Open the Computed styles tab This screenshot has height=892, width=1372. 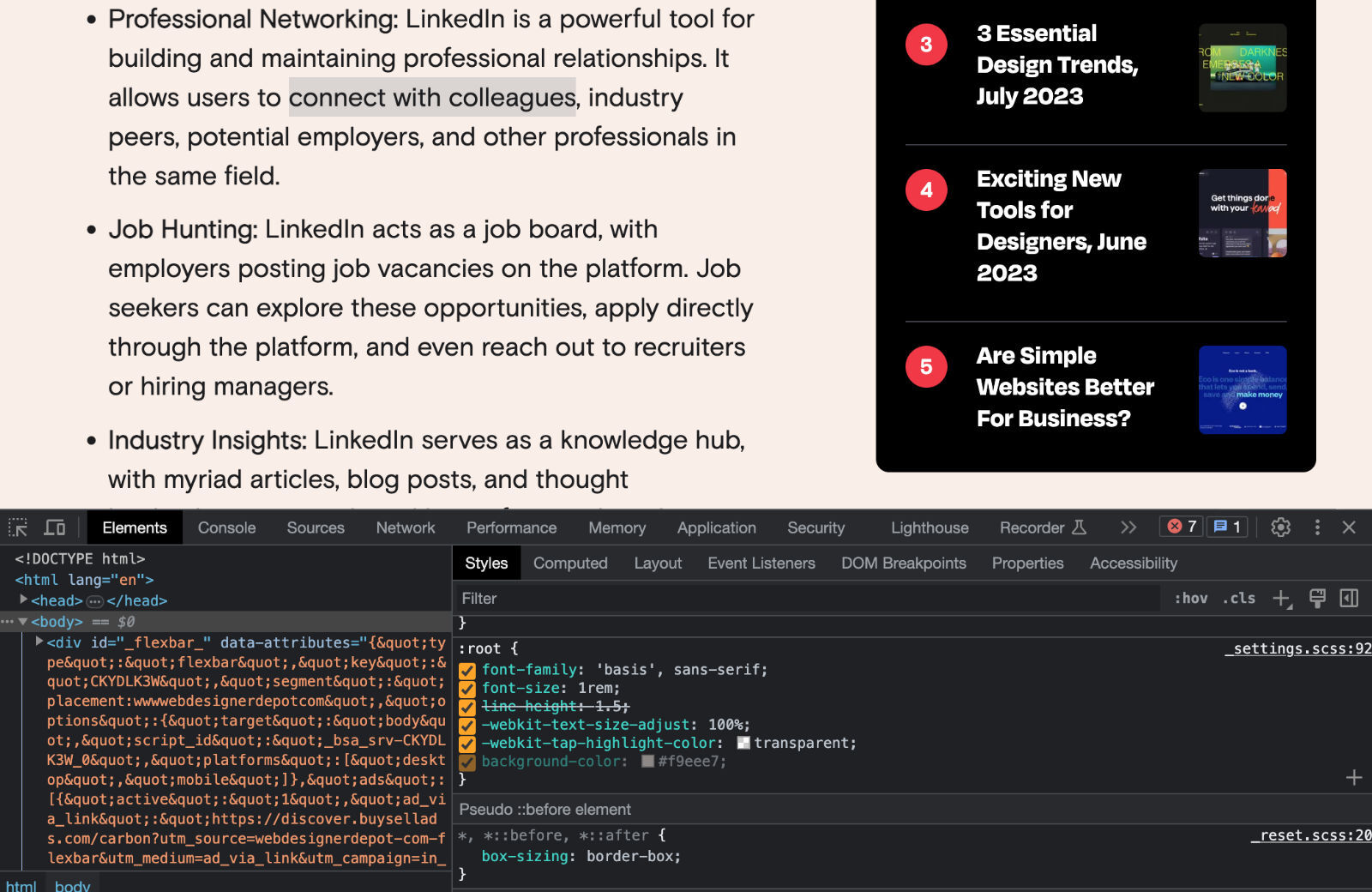coord(570,564)
